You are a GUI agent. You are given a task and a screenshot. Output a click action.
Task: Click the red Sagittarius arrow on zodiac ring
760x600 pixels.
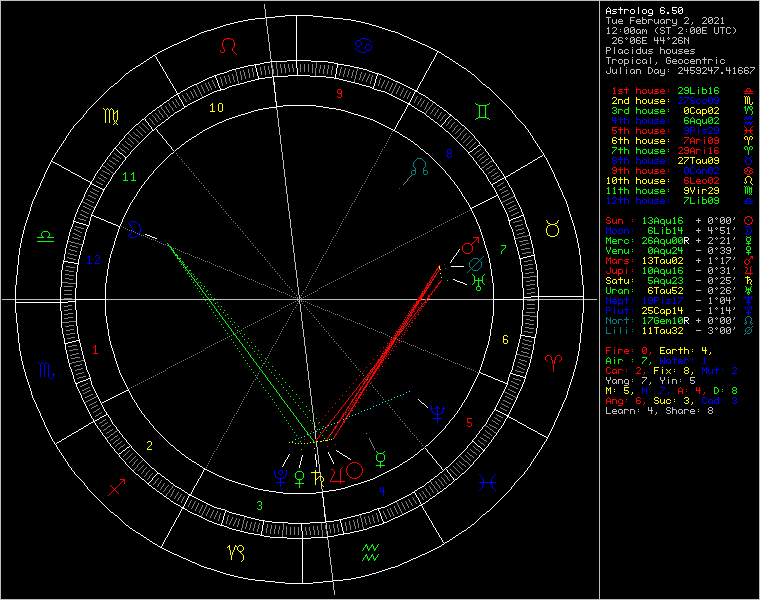[x=117, y=487]
